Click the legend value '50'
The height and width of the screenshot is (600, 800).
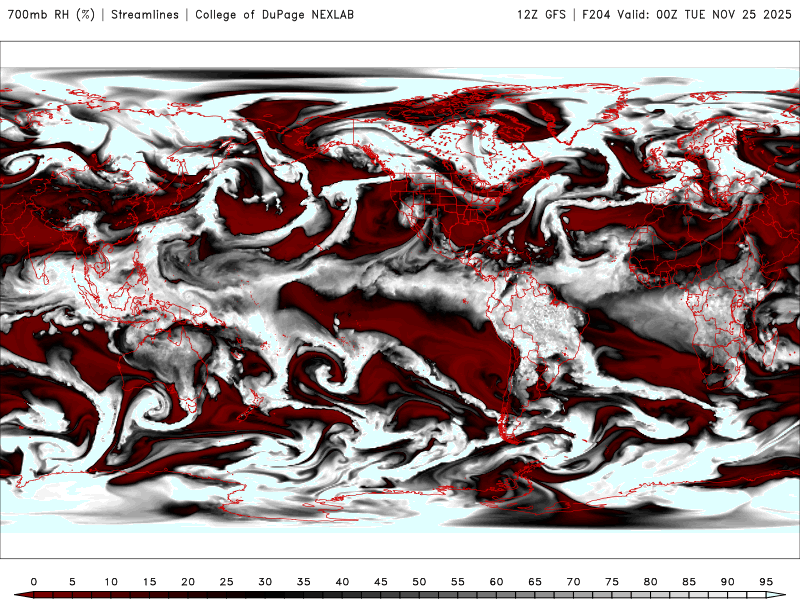pyautogui.click(x=419, y=582)
